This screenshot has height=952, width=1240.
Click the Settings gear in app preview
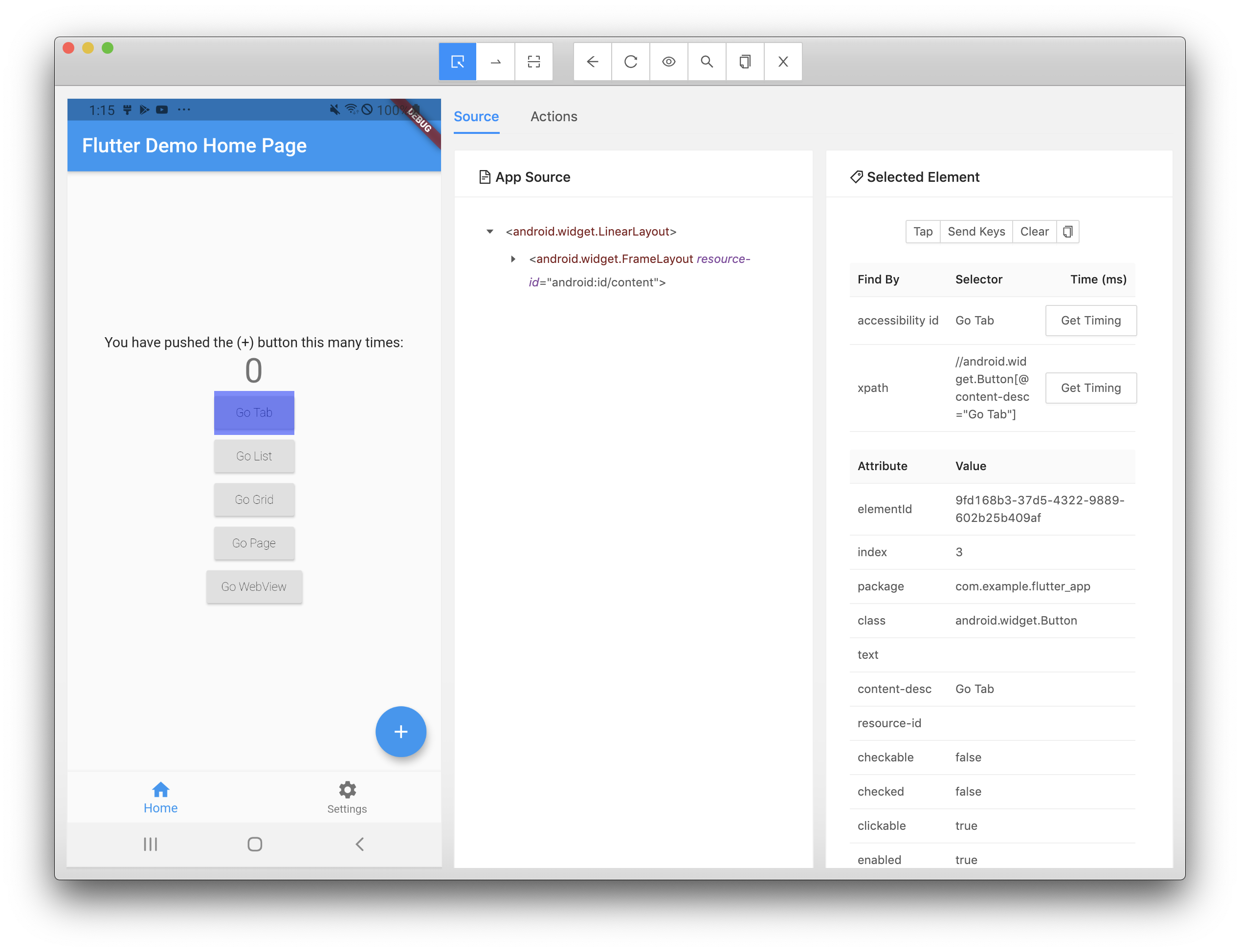tap(347, 790)
